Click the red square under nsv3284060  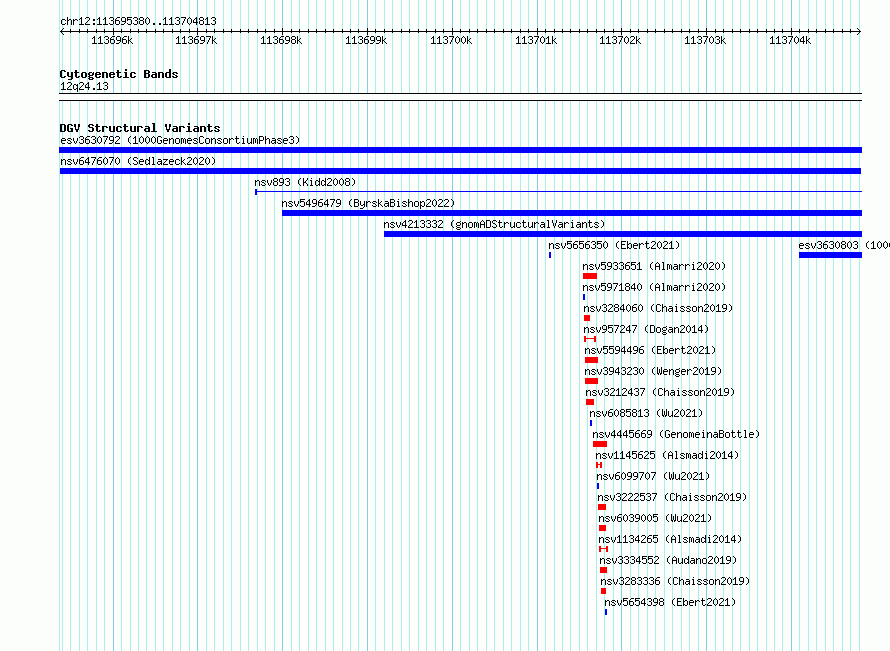[x=587, y=318]
